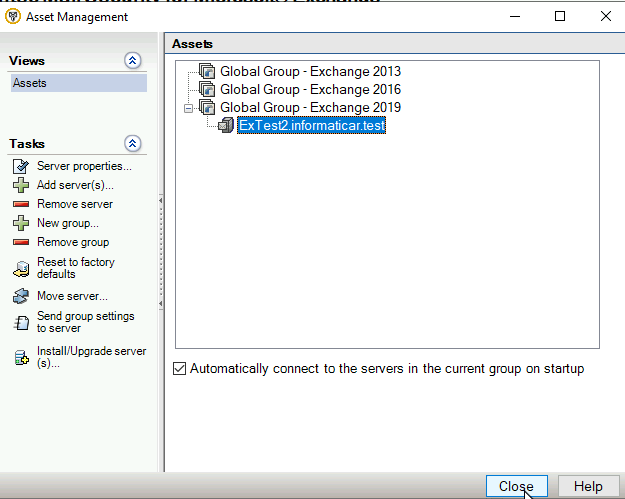The width and height of the screenshot is (625, 499).
Task: Maximize the Asset Management window
Action: (x=560, y=16)
